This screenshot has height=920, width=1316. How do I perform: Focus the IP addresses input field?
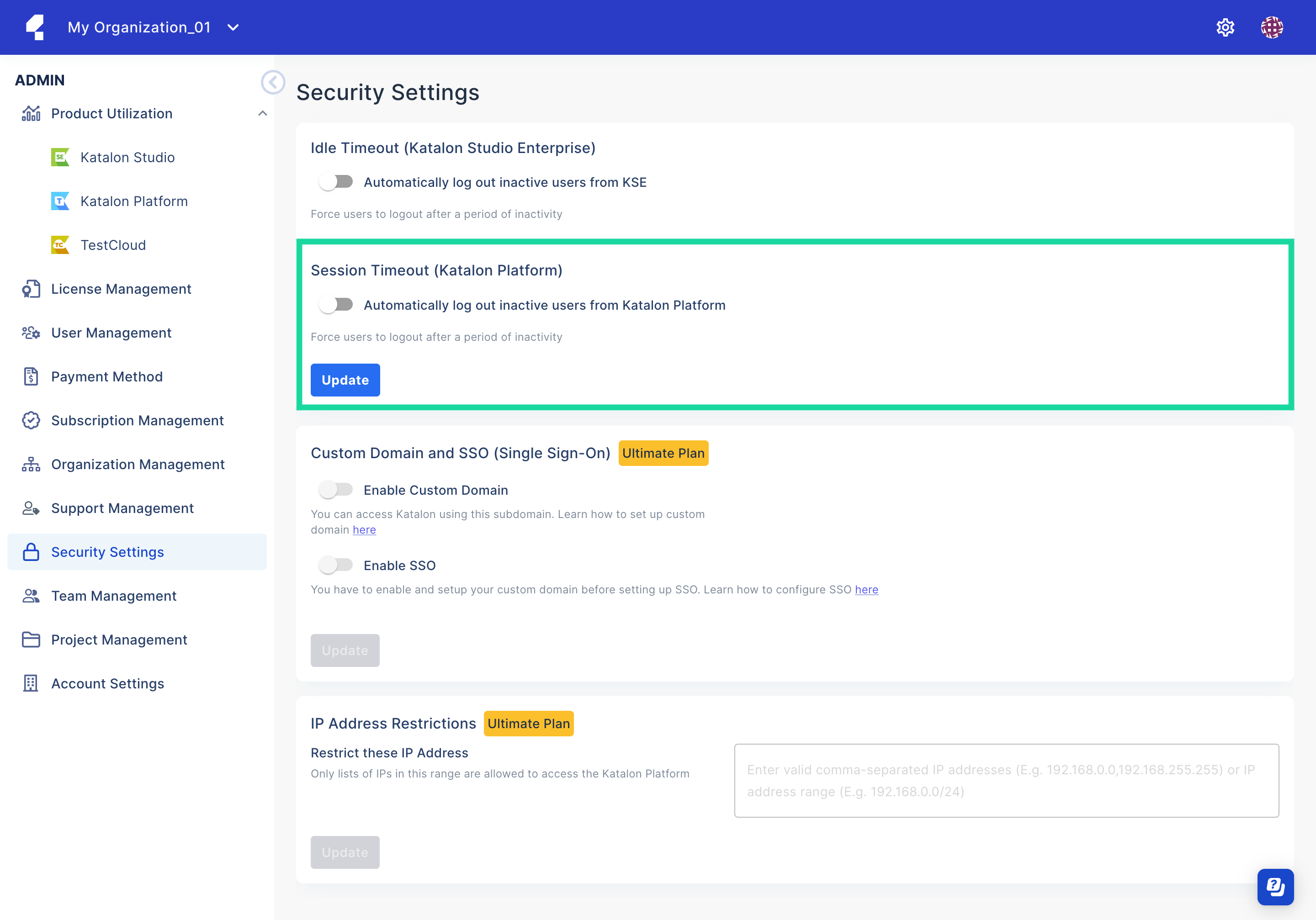point(1007,780)
